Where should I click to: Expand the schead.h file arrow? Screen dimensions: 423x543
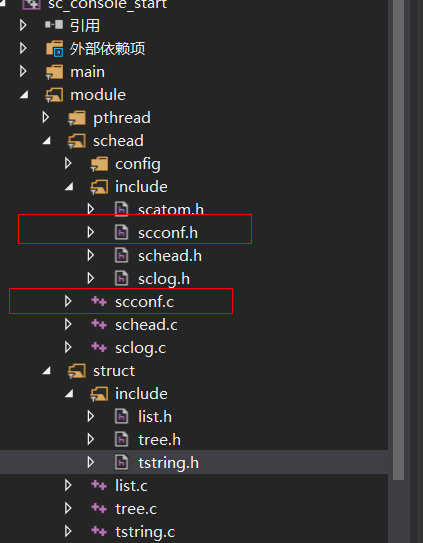[x=91, y=256]
